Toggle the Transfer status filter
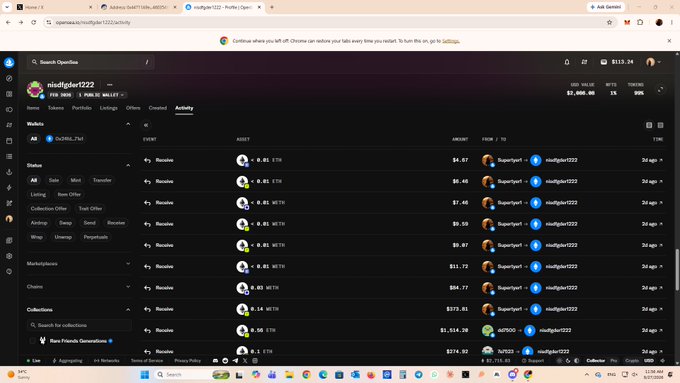Image resolution: width=680 pixels, height=383 pixels. point(102,180)
